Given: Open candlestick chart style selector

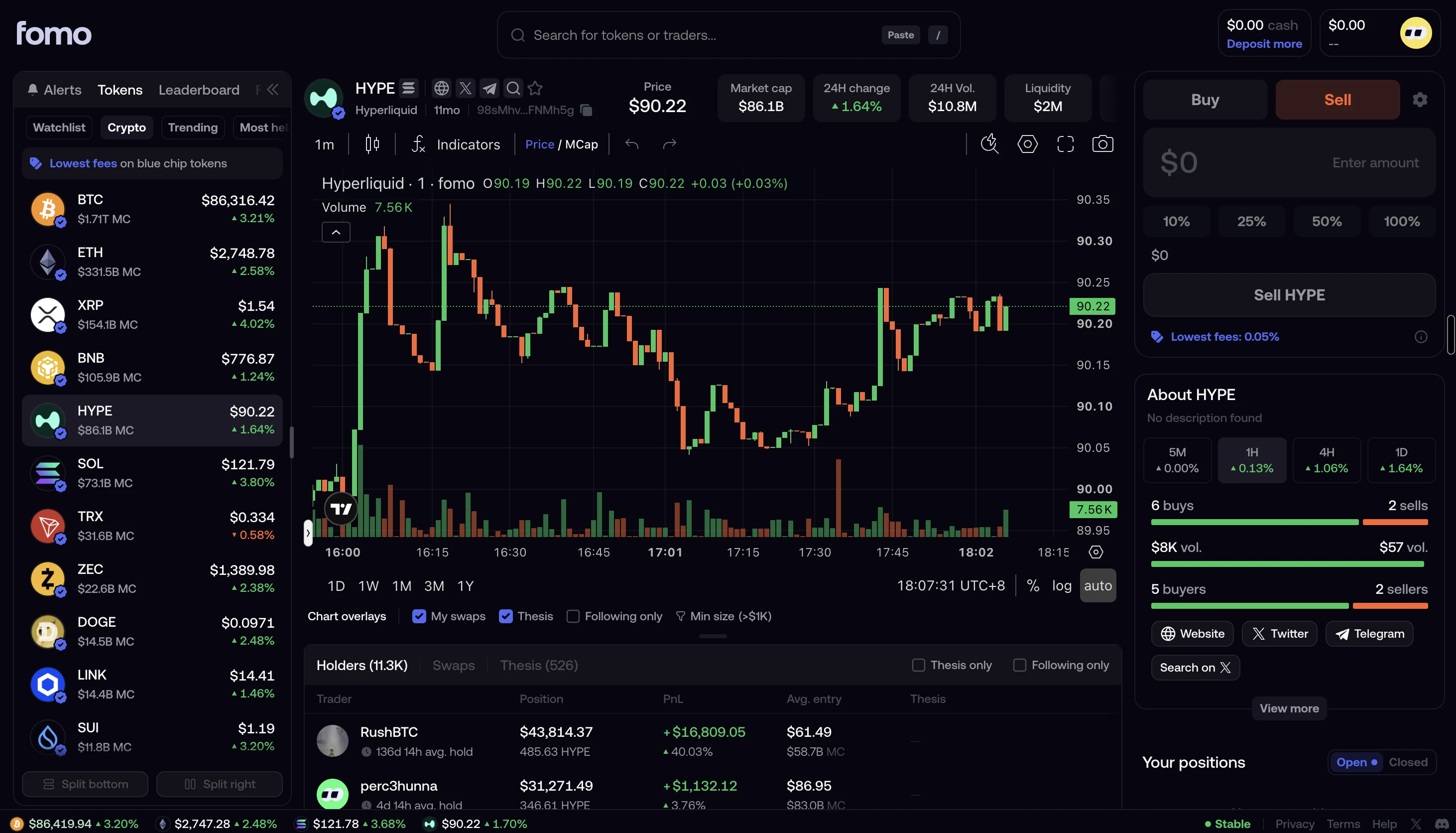Looking at the screenshot, I should (372, 144).
